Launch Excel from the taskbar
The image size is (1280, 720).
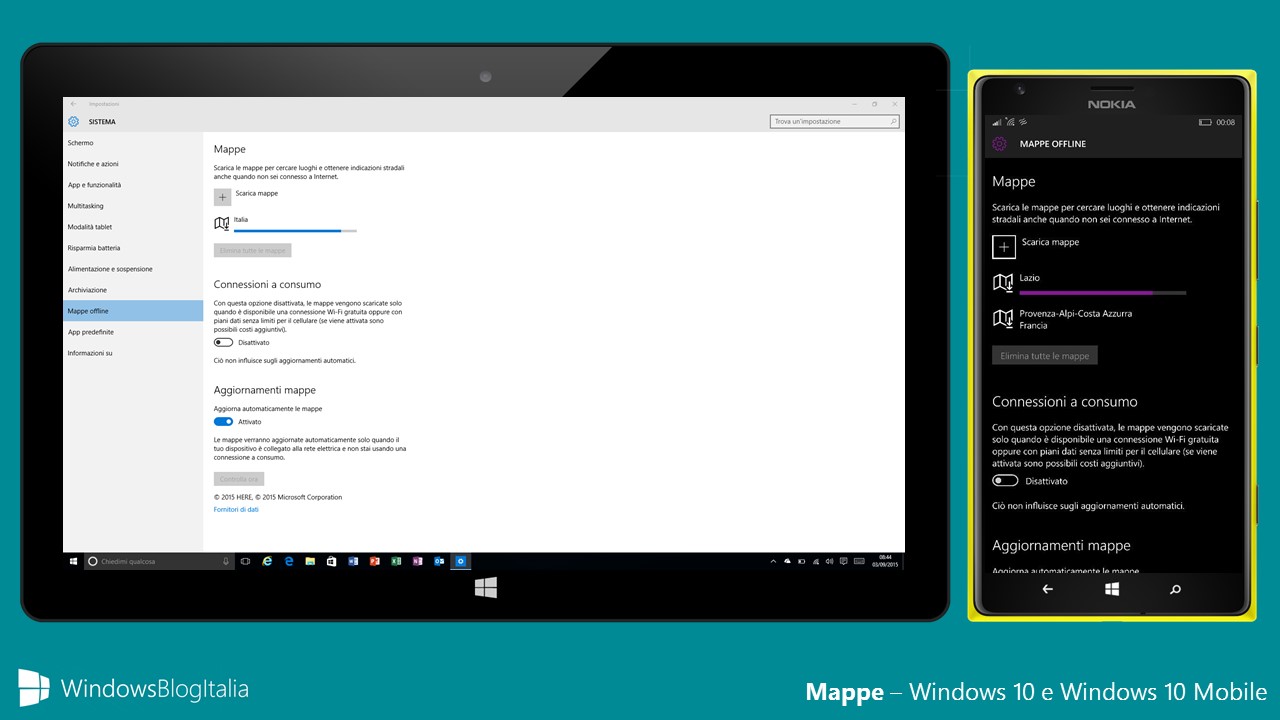[x=396, y=562]
